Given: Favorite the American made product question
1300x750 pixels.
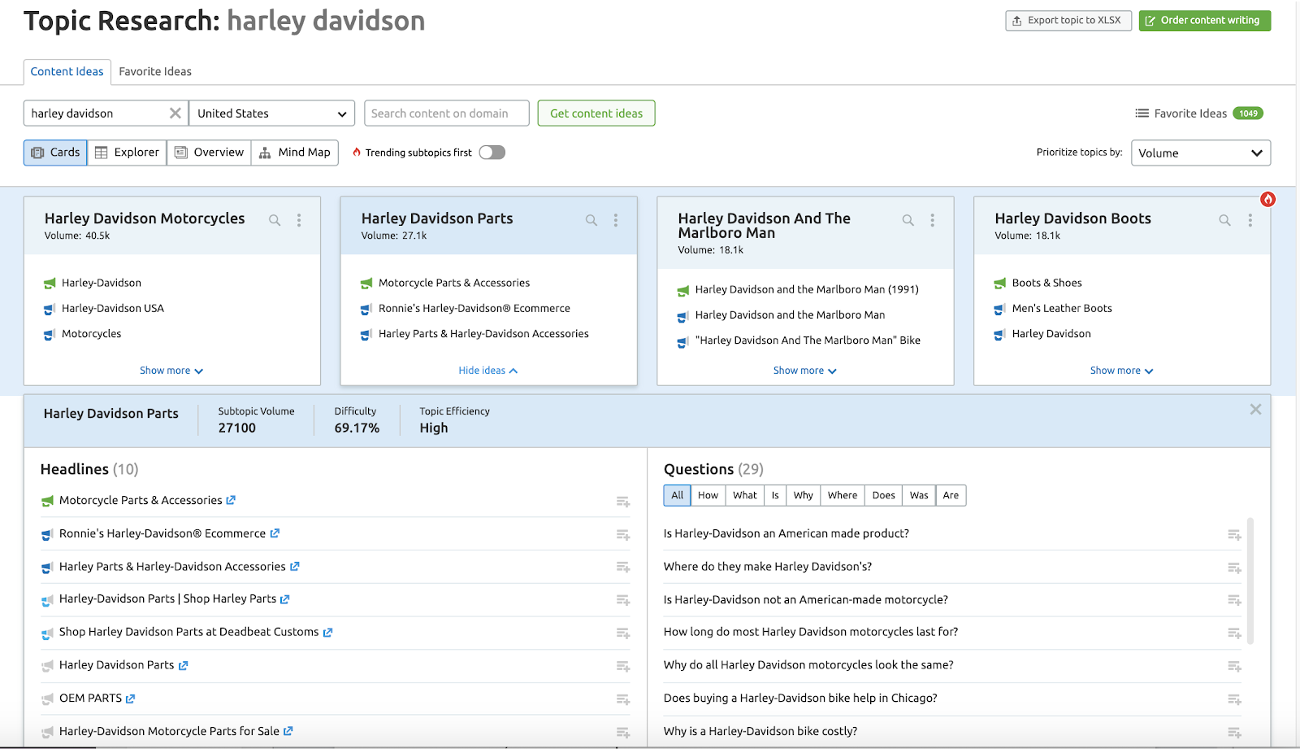Looking at the screenshot, I should 1235,534.
